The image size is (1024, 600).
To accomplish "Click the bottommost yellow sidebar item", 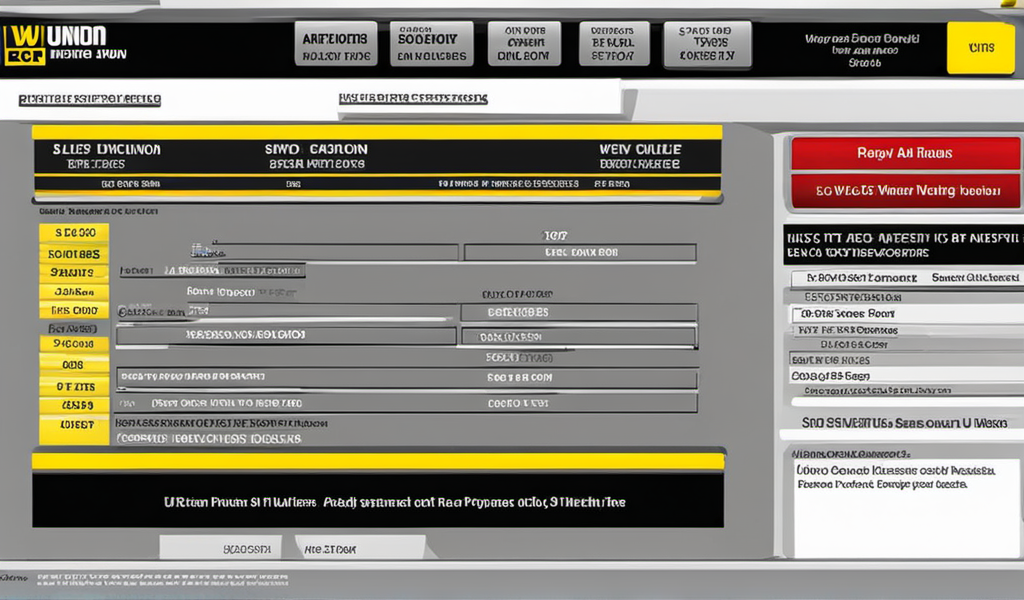I will [74, 425].
